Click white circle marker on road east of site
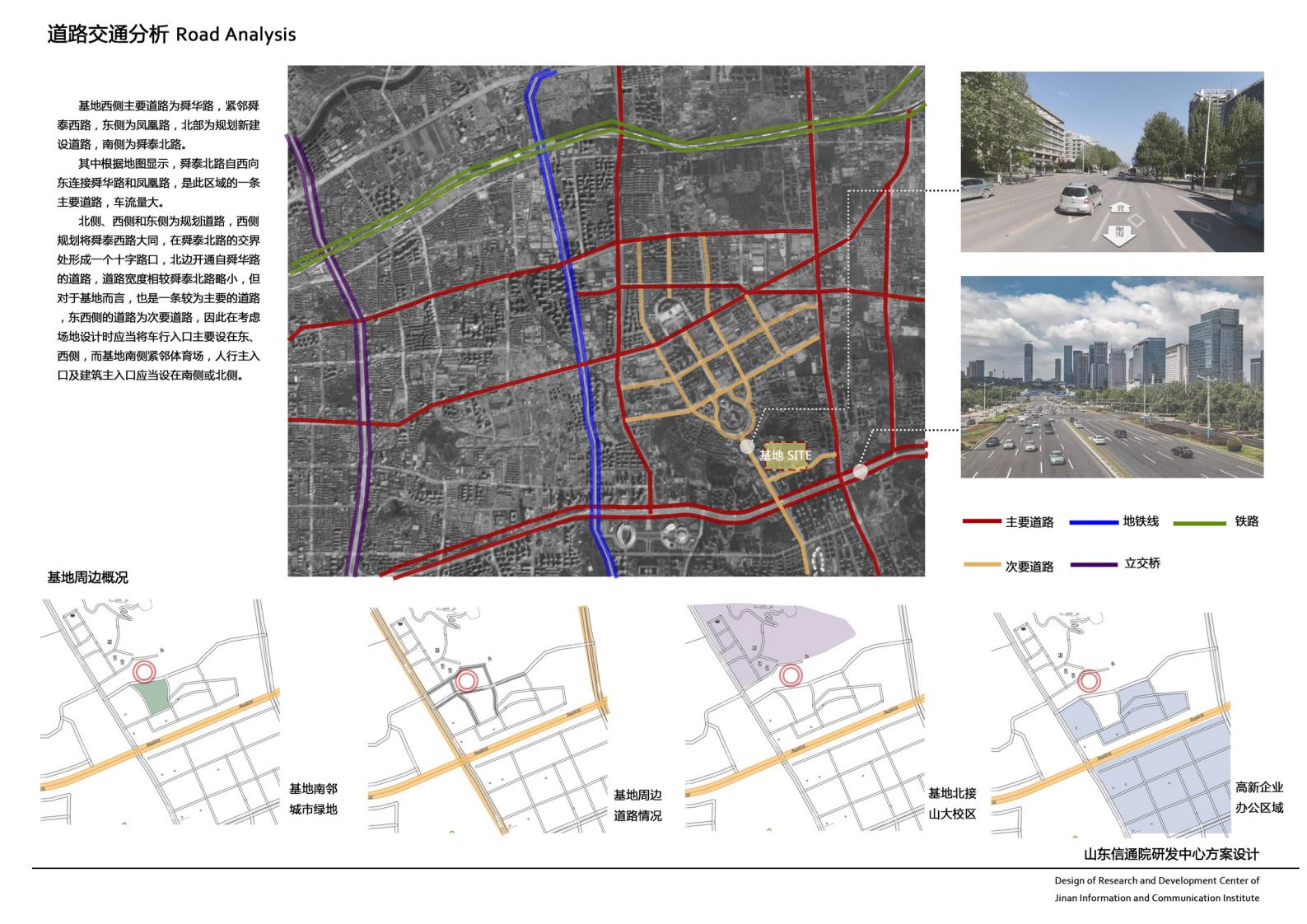The height and width of the screenshot is (924, 1307). tap(860, 471)
